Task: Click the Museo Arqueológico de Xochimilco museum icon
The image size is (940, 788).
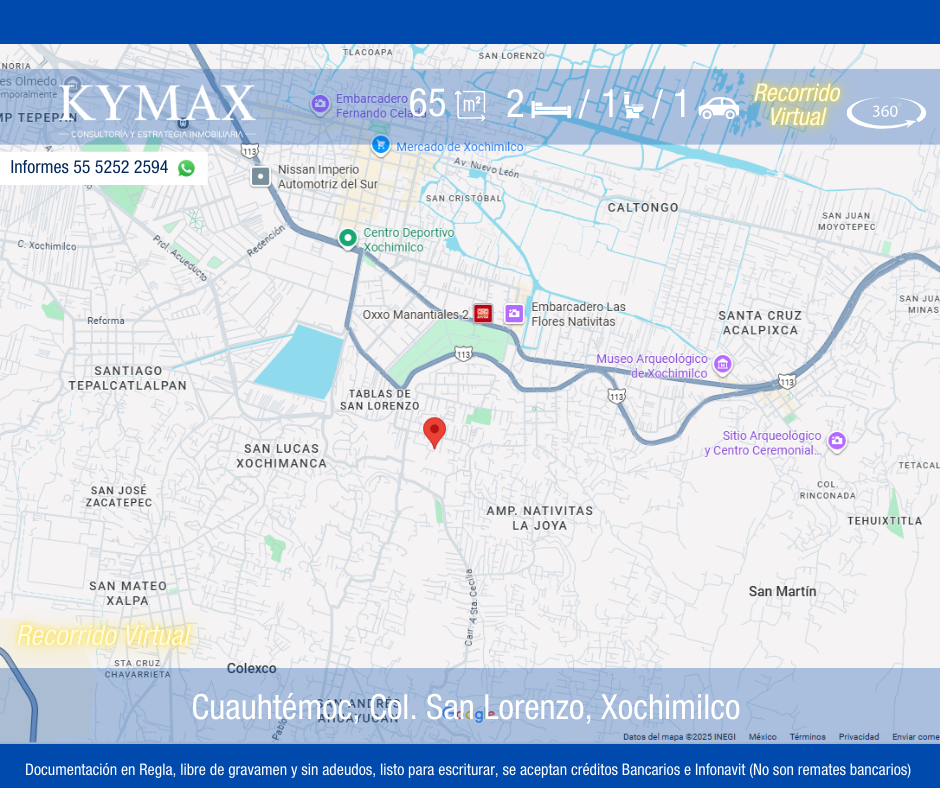Action: (x=723, y=364)
